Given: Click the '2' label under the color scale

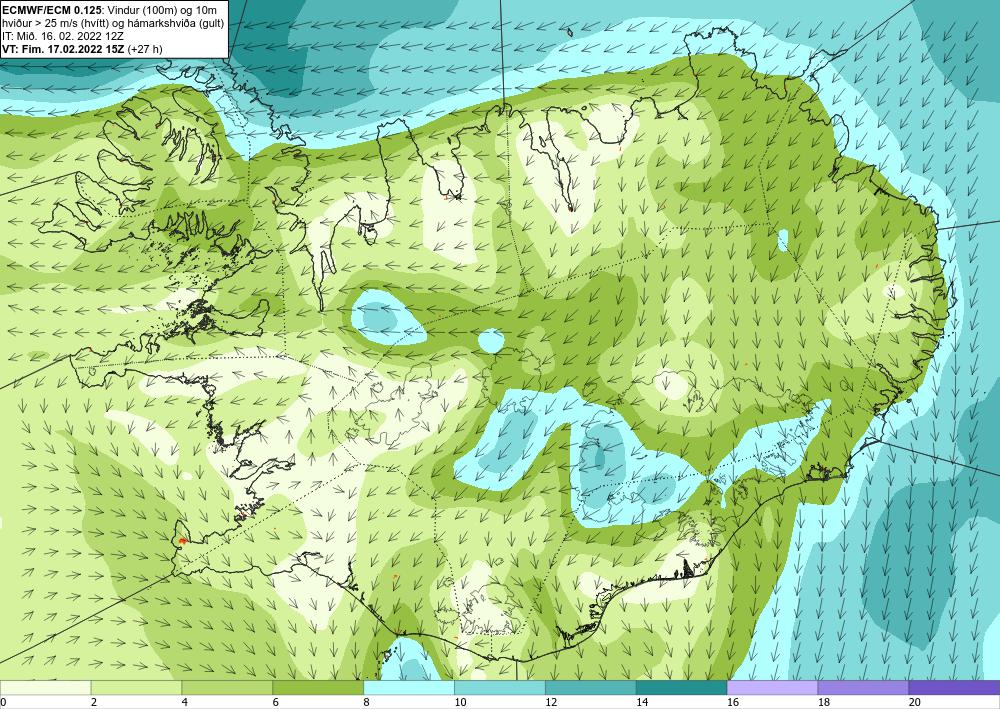Looking at the screenshot, I should 94,702.
